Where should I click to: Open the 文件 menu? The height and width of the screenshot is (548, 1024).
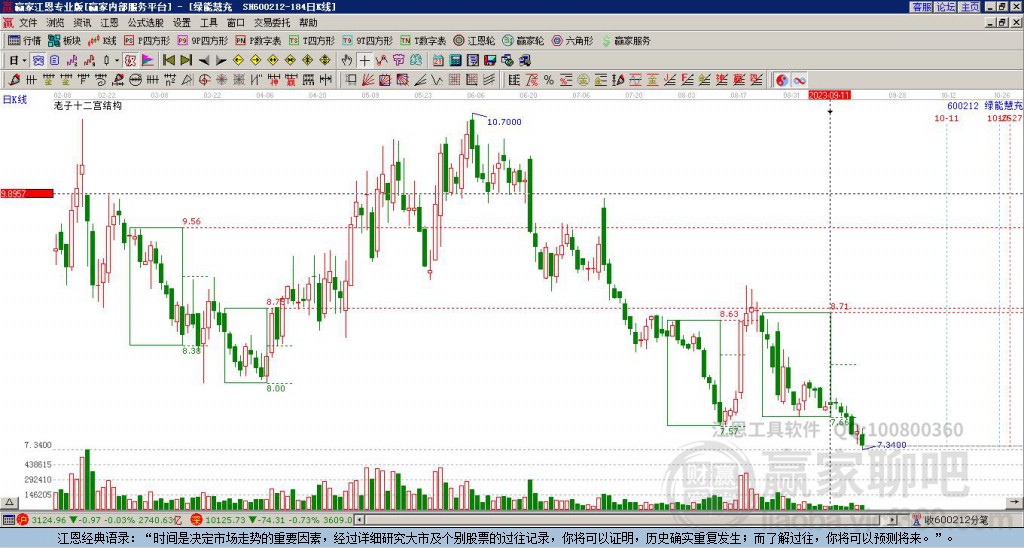(x=28, y=23)
